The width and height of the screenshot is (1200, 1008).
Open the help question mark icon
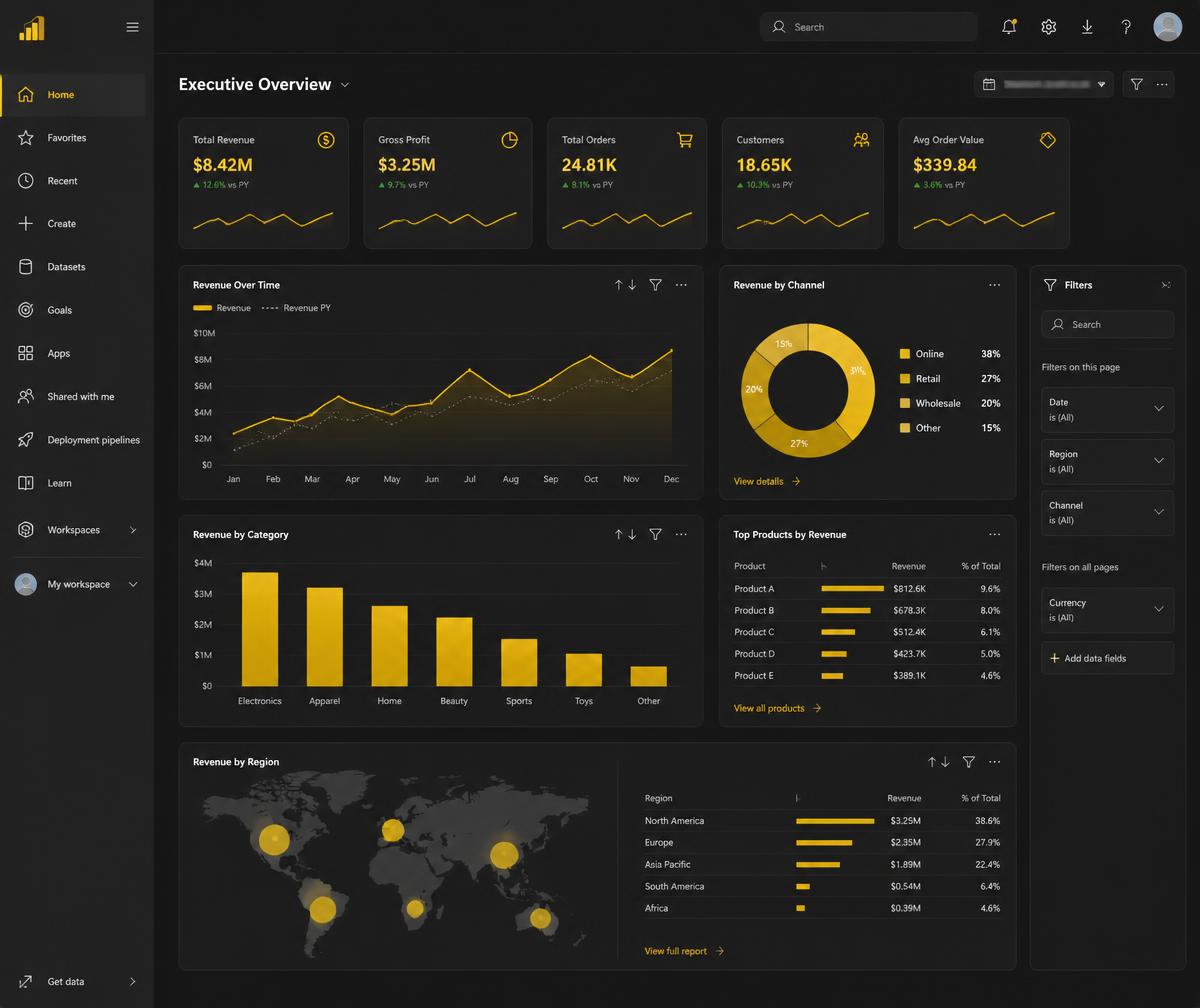tap(1126, 27)
